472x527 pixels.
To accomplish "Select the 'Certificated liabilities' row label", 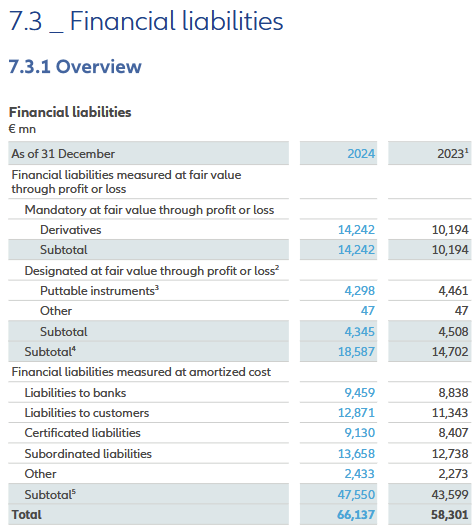I will tap(82, 433).
